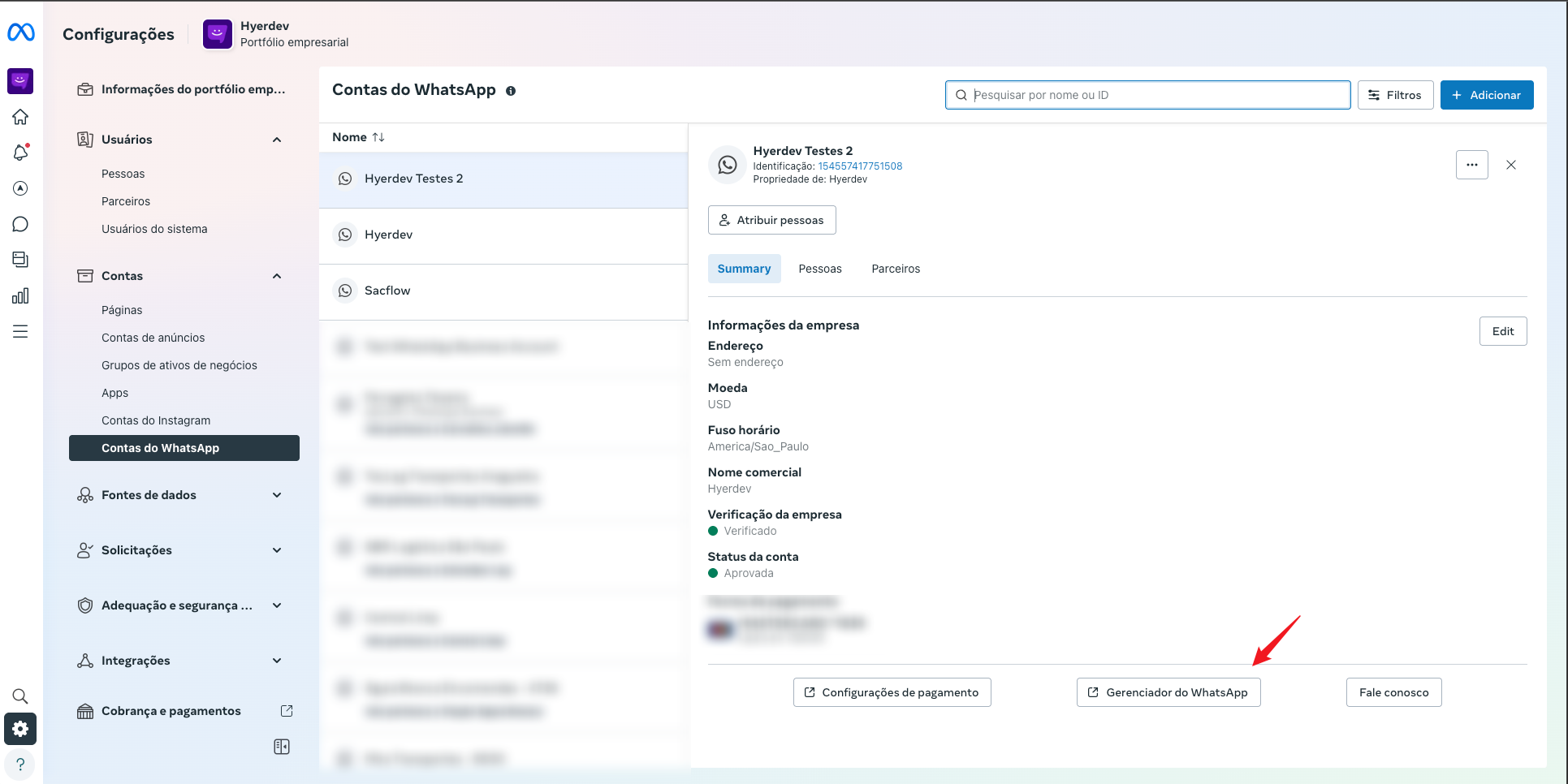The height and width of the screenshot is (784, 1568).
Task: Expand the Fontes de dados section
Action: 277,495
